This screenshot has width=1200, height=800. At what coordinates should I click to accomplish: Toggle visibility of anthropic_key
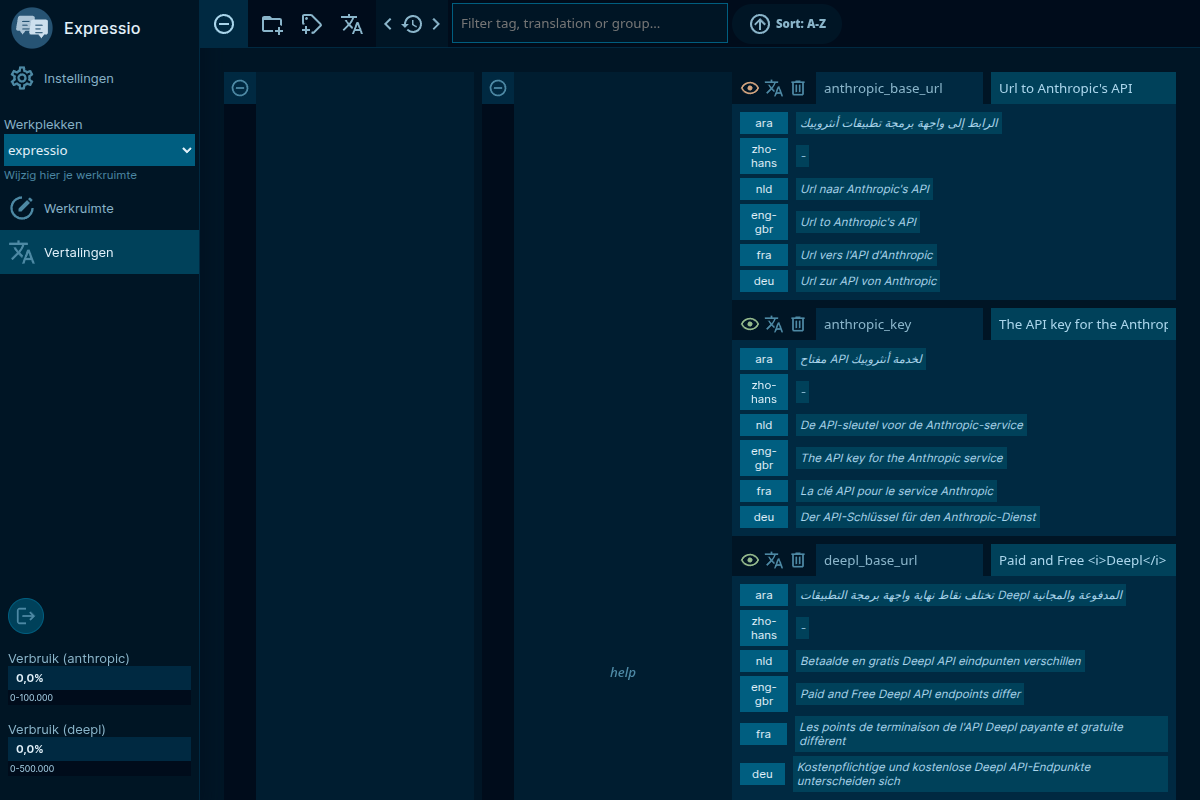(x=750, y=324)
